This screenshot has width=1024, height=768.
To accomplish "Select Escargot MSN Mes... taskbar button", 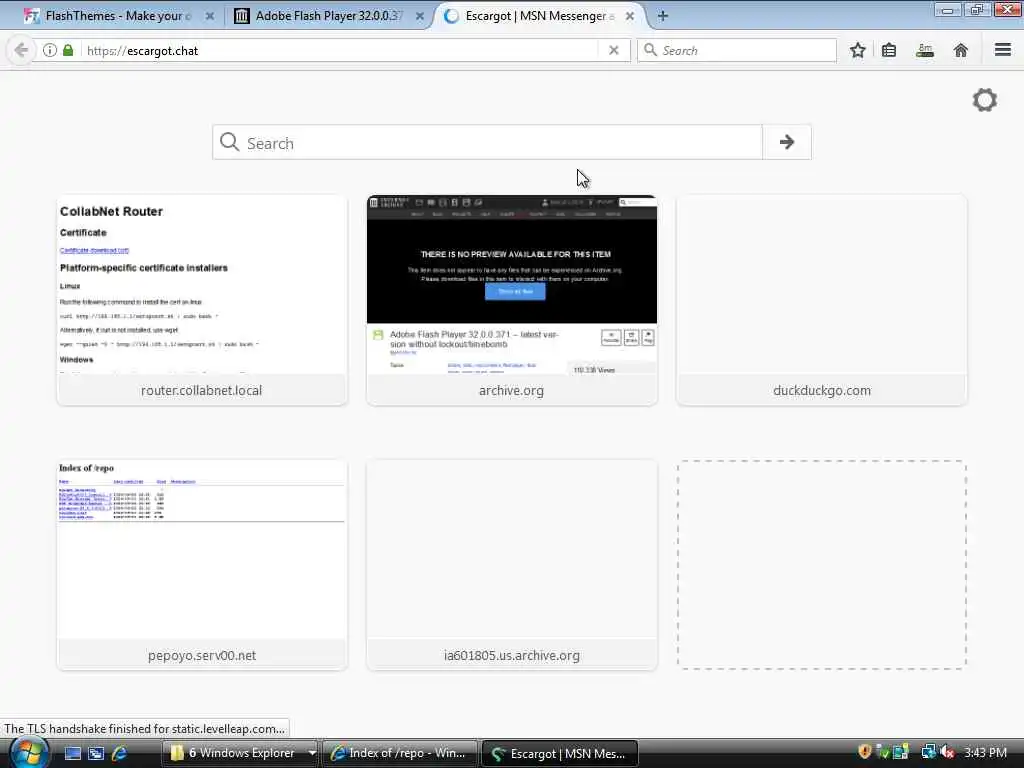I will (559, 753).
